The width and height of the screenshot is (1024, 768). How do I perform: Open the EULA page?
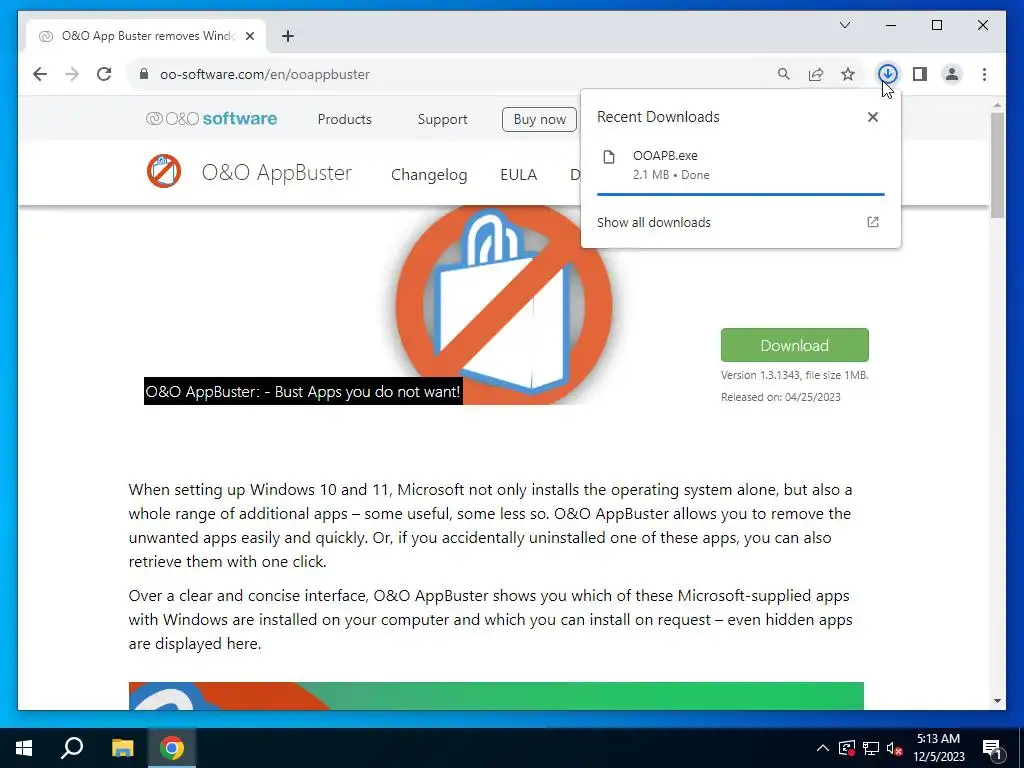click(x=519, y=175)
